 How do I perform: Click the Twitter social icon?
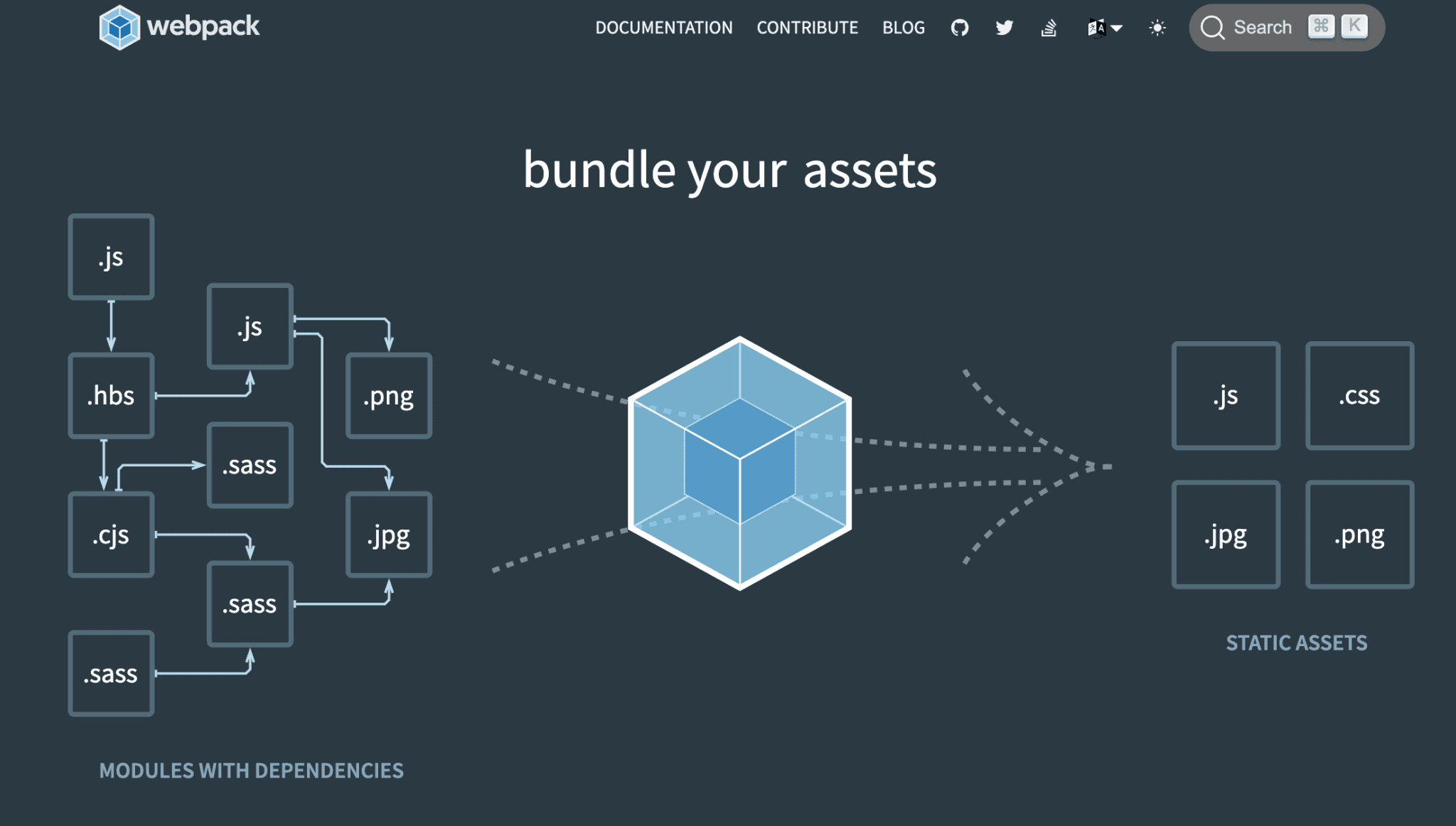[1003, 27]
